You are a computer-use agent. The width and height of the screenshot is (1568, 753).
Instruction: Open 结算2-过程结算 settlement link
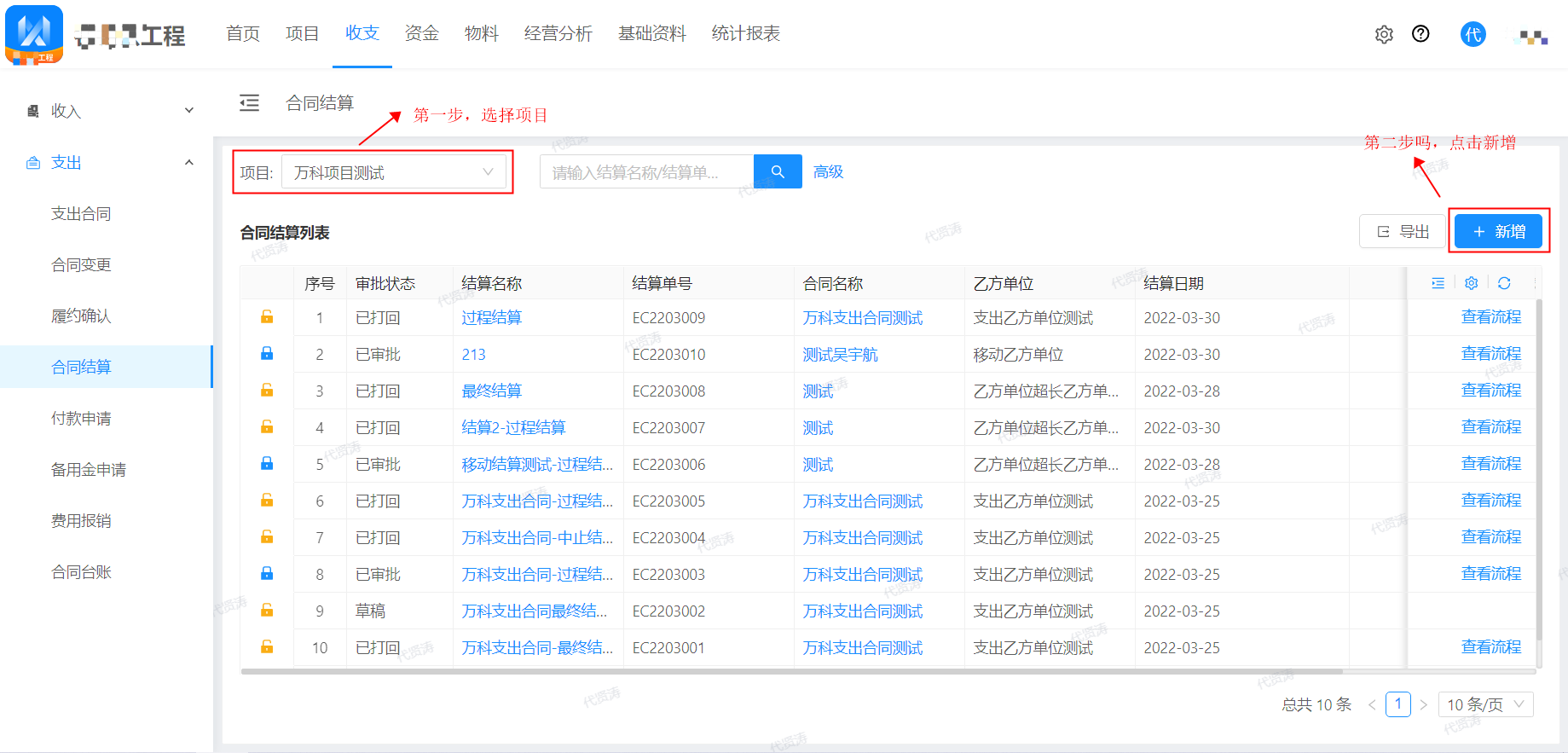click(513, 427)
